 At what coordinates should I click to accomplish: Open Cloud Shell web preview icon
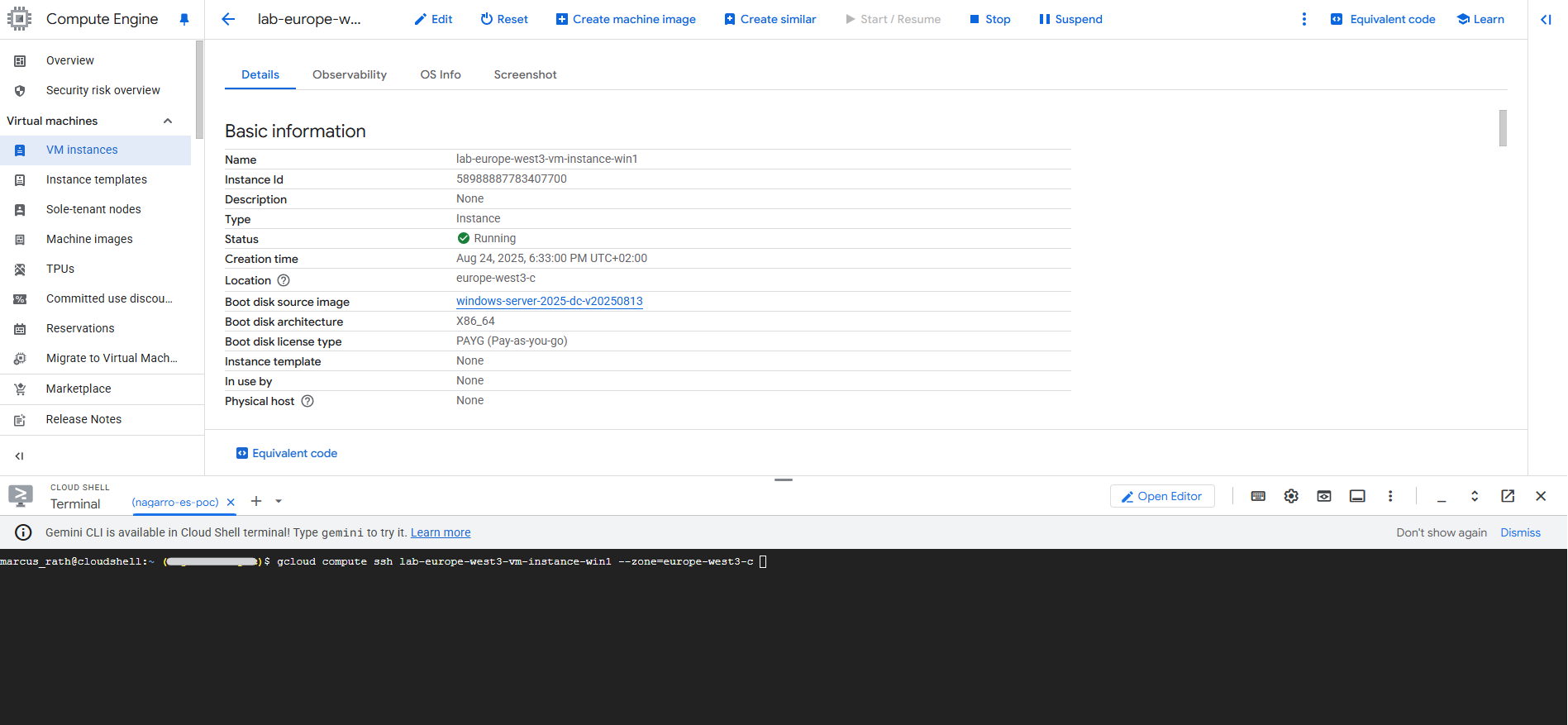click(x=1324, y=496)
